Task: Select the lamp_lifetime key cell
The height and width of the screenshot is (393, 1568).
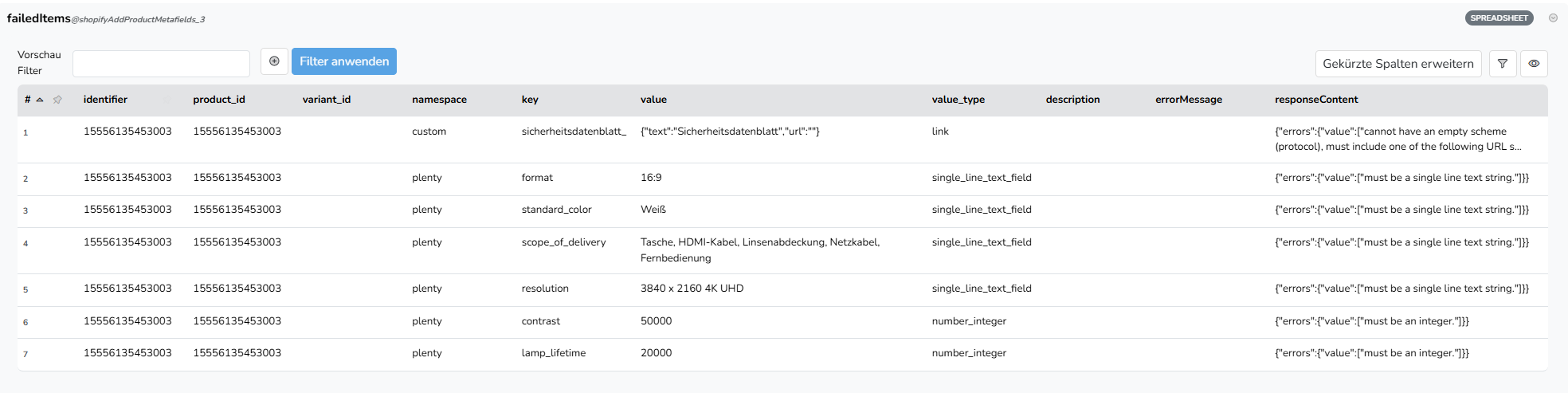Action: pyautogui.click(x=553, y=353)
